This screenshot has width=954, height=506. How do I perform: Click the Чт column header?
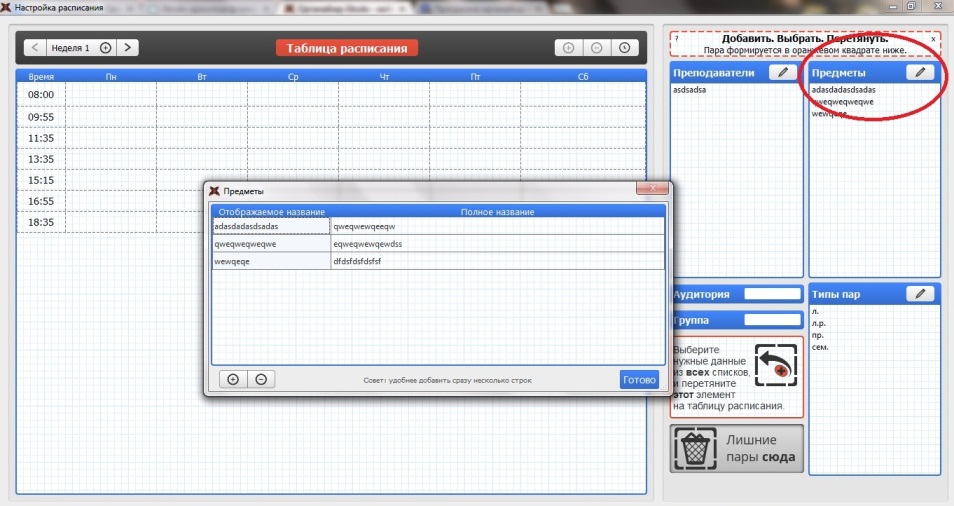[x=384, y=77]
